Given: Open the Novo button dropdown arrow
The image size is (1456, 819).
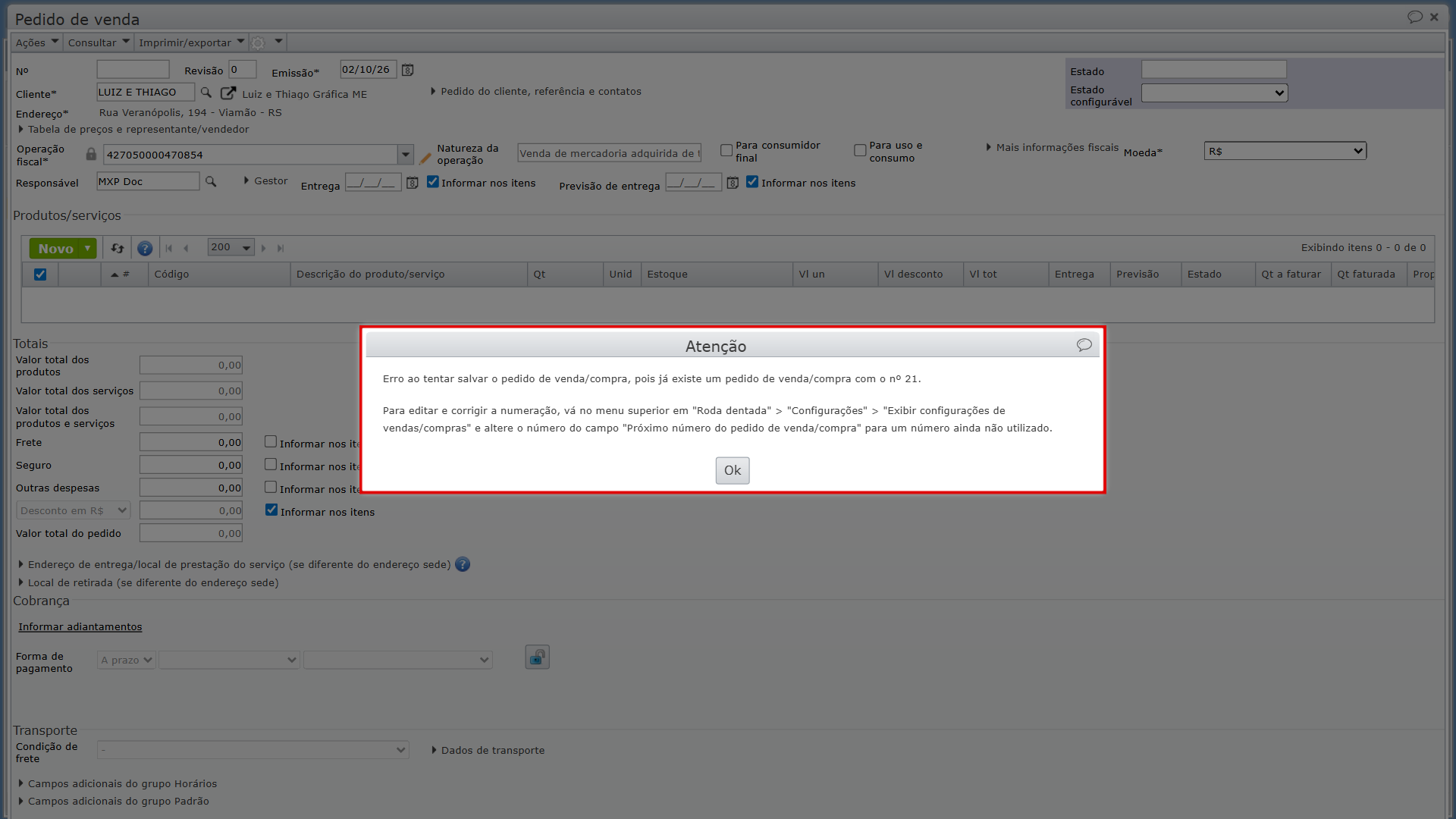Looking at the screenshot, I should (88, 249).
